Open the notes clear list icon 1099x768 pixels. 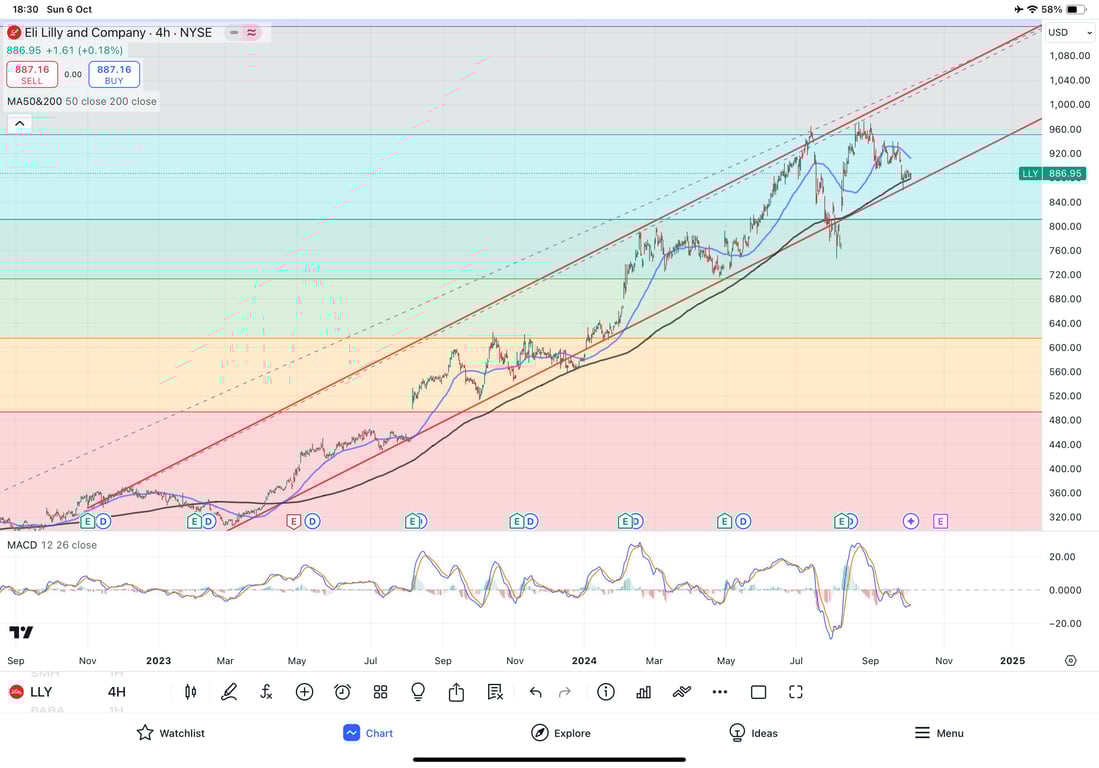pos(495,692)
